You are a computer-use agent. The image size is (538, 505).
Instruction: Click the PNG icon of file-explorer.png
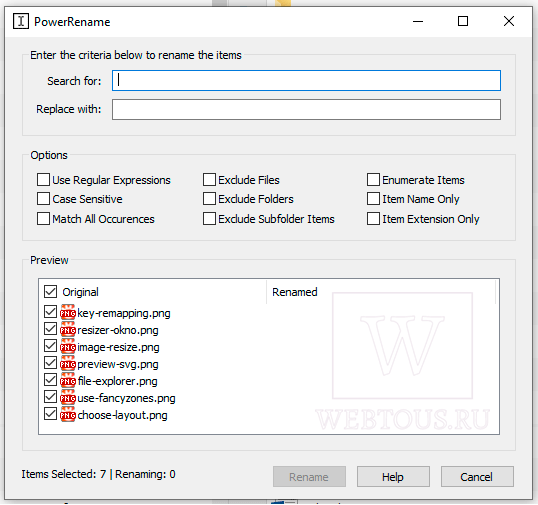(x=68, y=380)
